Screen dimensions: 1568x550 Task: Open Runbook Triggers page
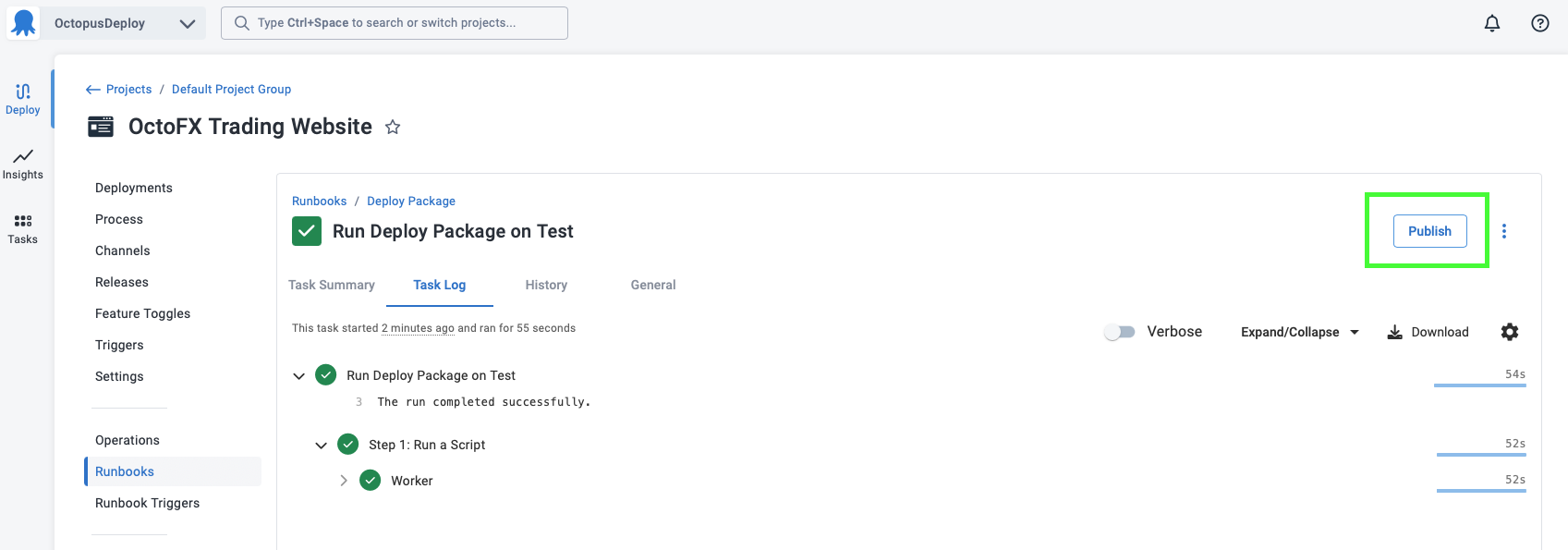148,503
